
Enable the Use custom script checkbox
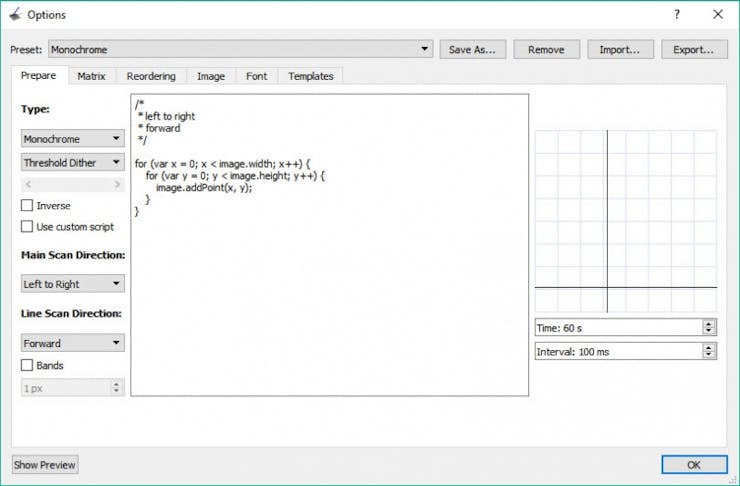point(27,226)
